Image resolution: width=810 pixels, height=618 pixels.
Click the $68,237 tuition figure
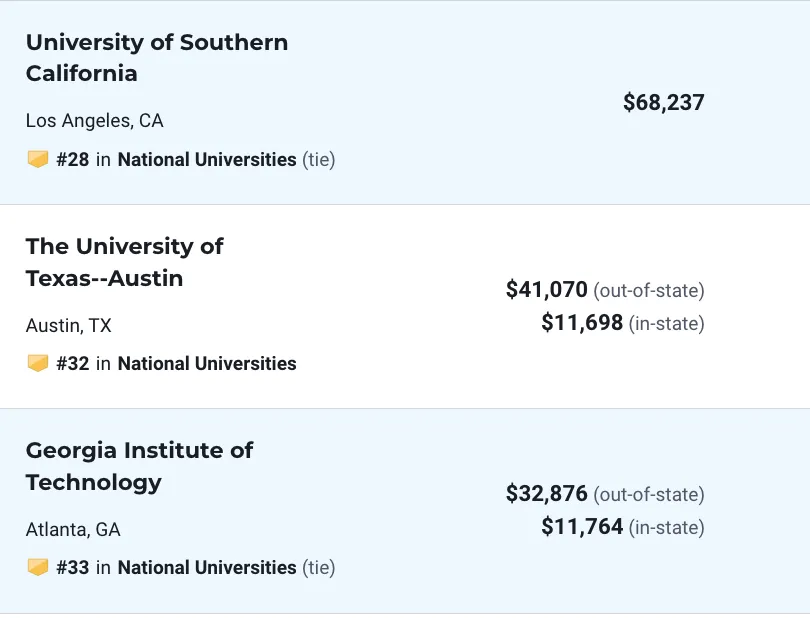(x=663, y=102)
